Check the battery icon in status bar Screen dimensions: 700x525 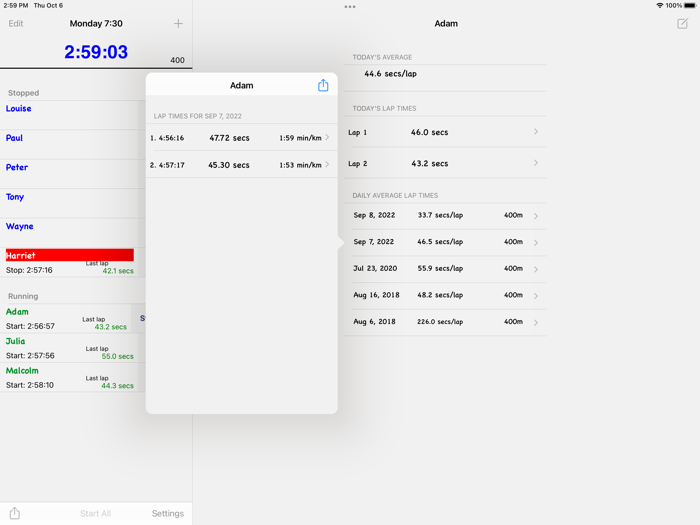click(x=689, y=6)
